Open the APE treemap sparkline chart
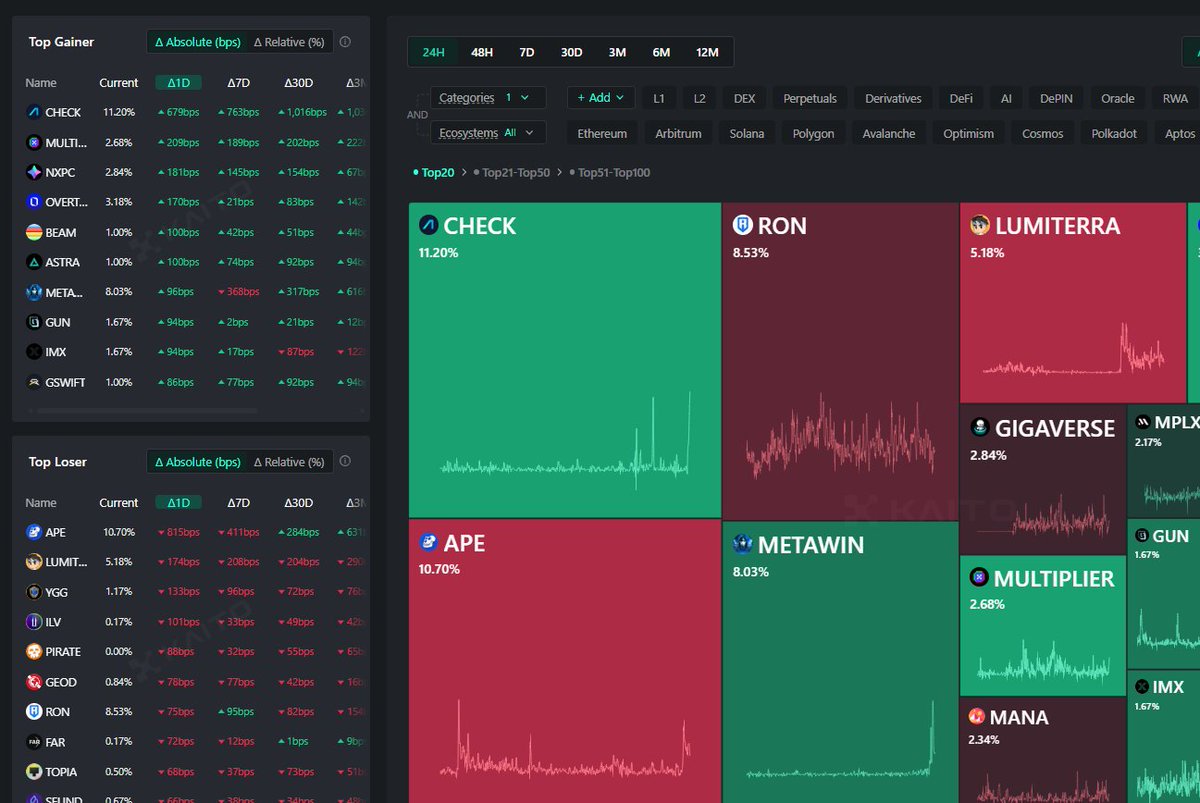The height and width of the screenshot is (803, 1200). click(x=565, y=741)
